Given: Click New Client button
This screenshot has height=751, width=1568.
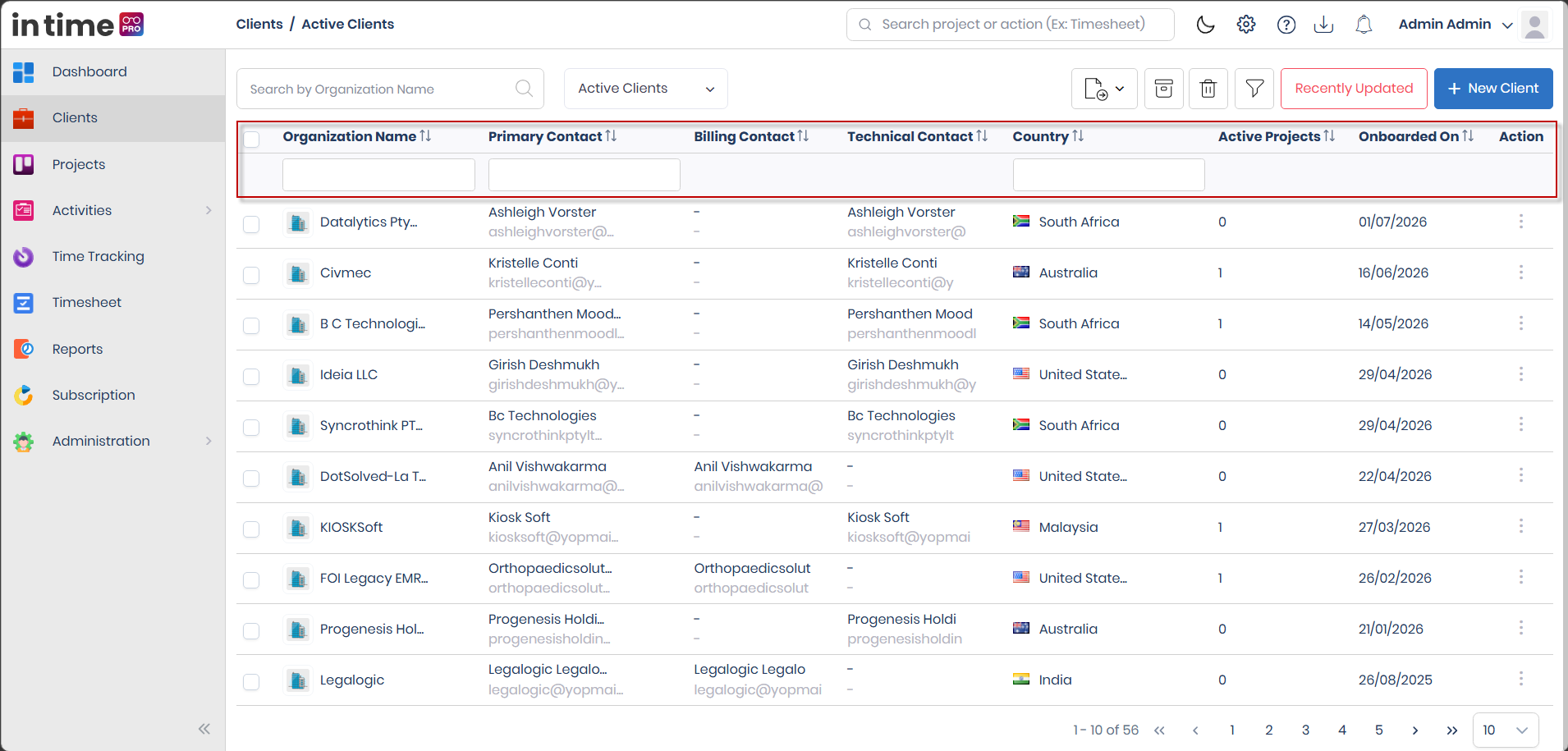Looking at the screenshot, I should (1493, 89).
